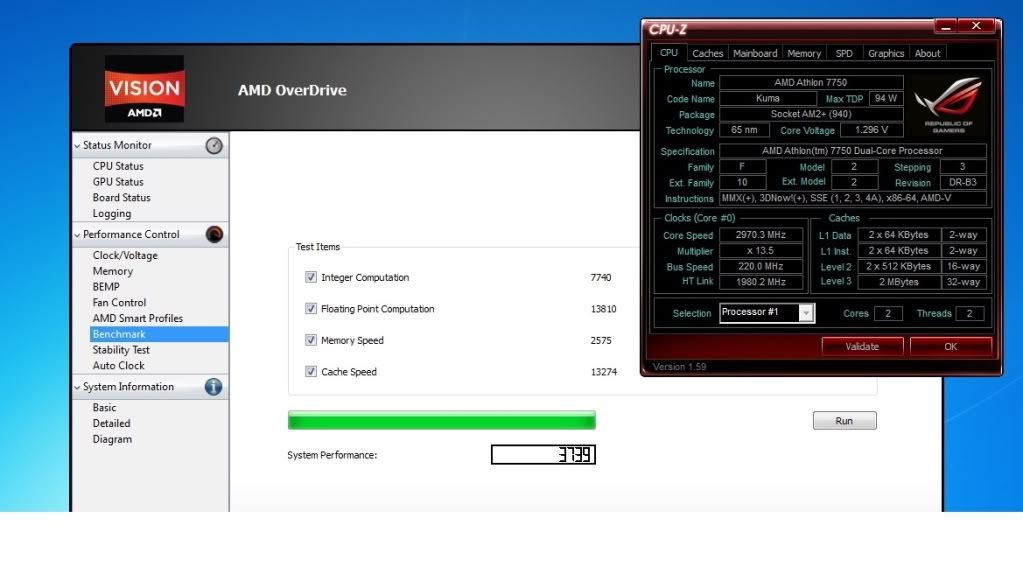Open Basic system information

click(104, 408)
